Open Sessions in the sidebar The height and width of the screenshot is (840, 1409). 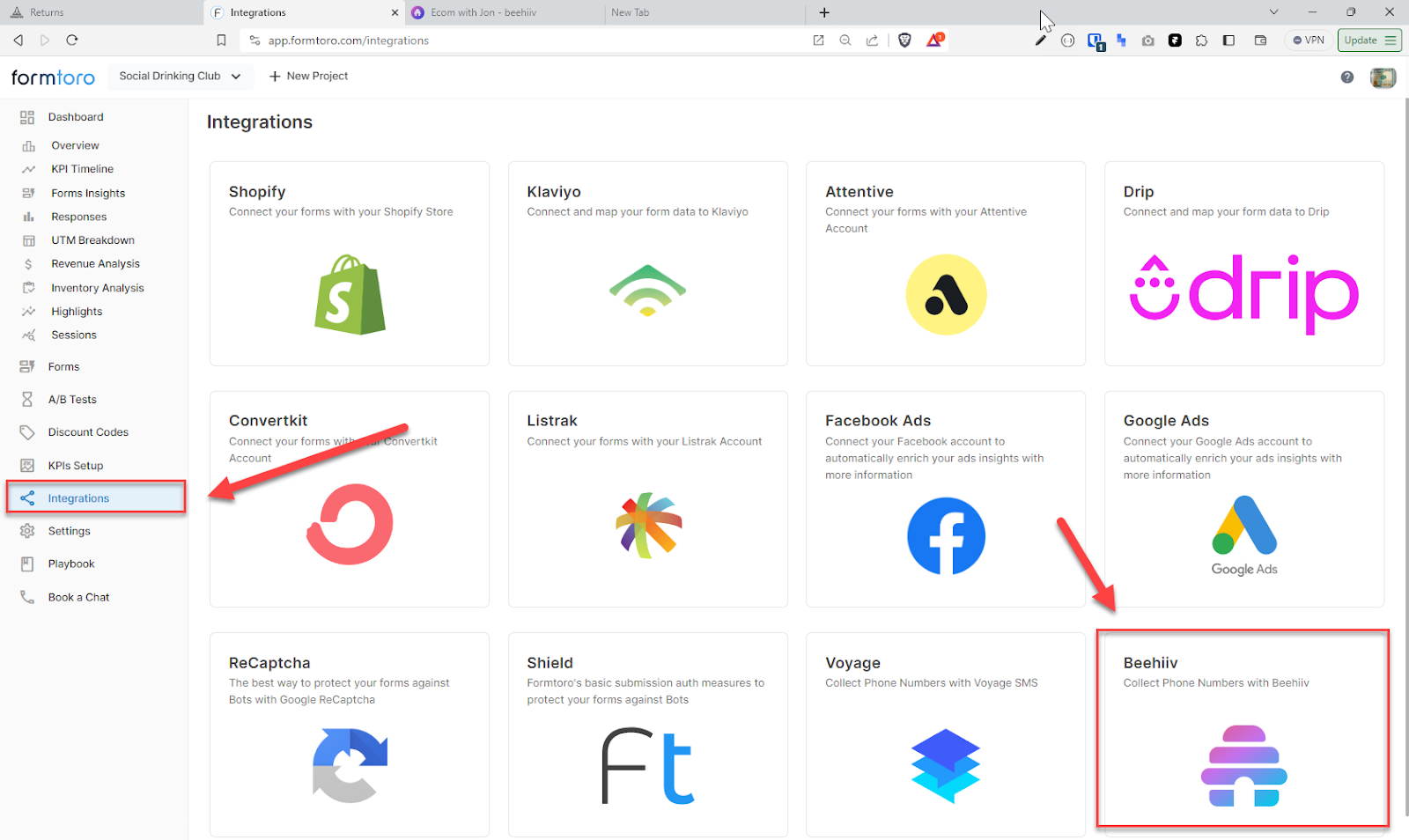tap(74, 335)
